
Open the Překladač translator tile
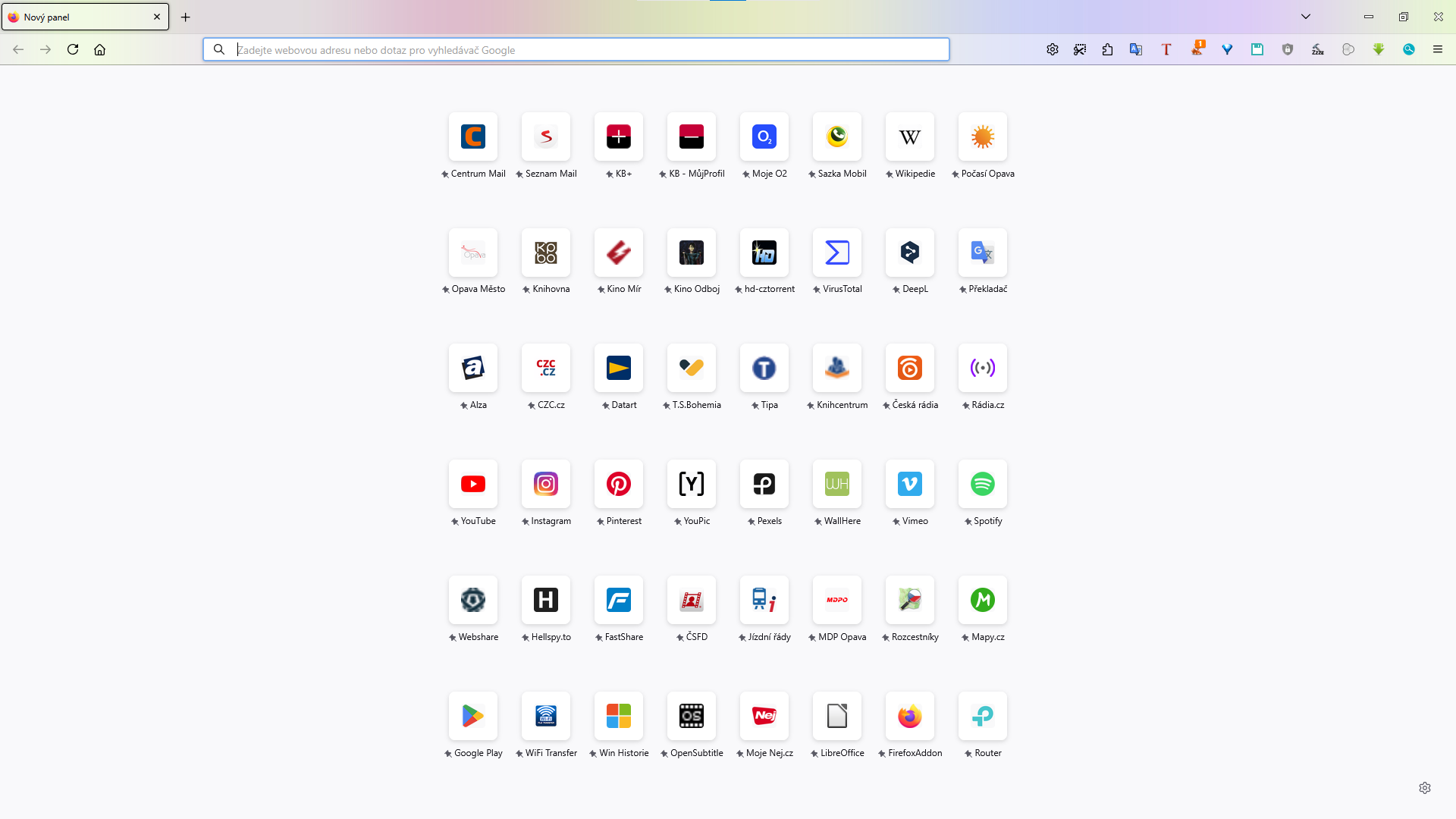[983, 253]
